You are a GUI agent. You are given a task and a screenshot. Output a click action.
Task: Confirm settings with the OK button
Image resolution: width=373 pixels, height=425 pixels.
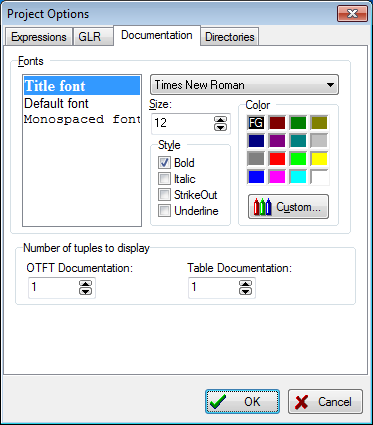pyautogui.click(x=242, y=402)
